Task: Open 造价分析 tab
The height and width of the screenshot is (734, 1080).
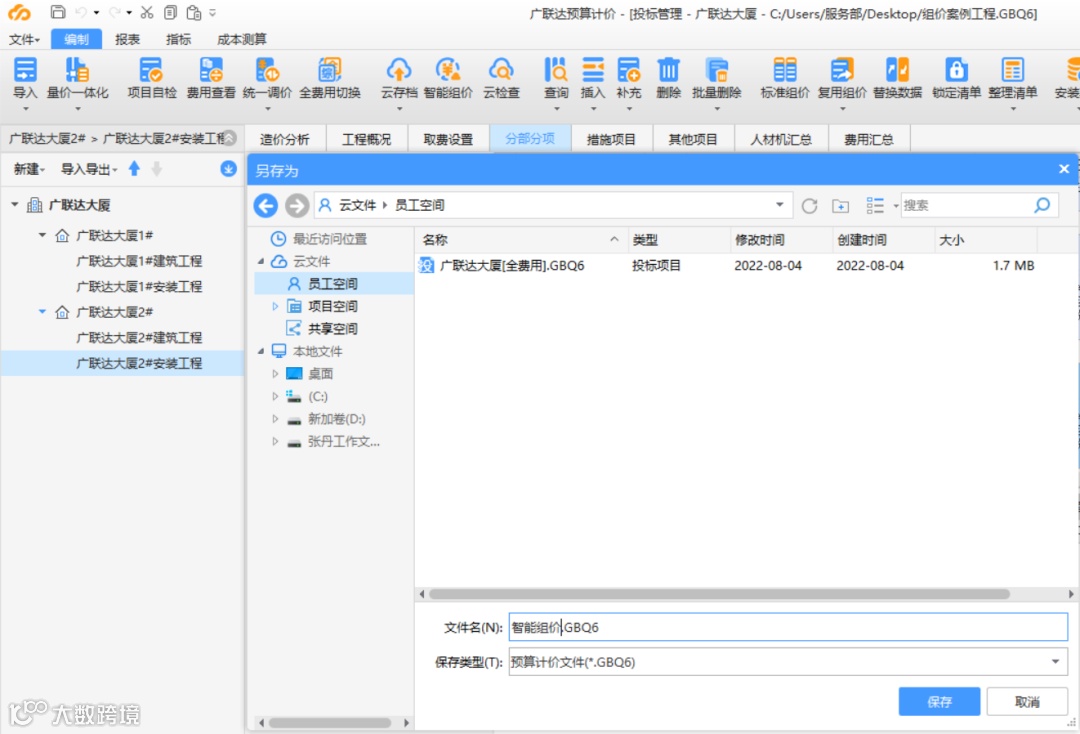Action: tap(284, 139)
